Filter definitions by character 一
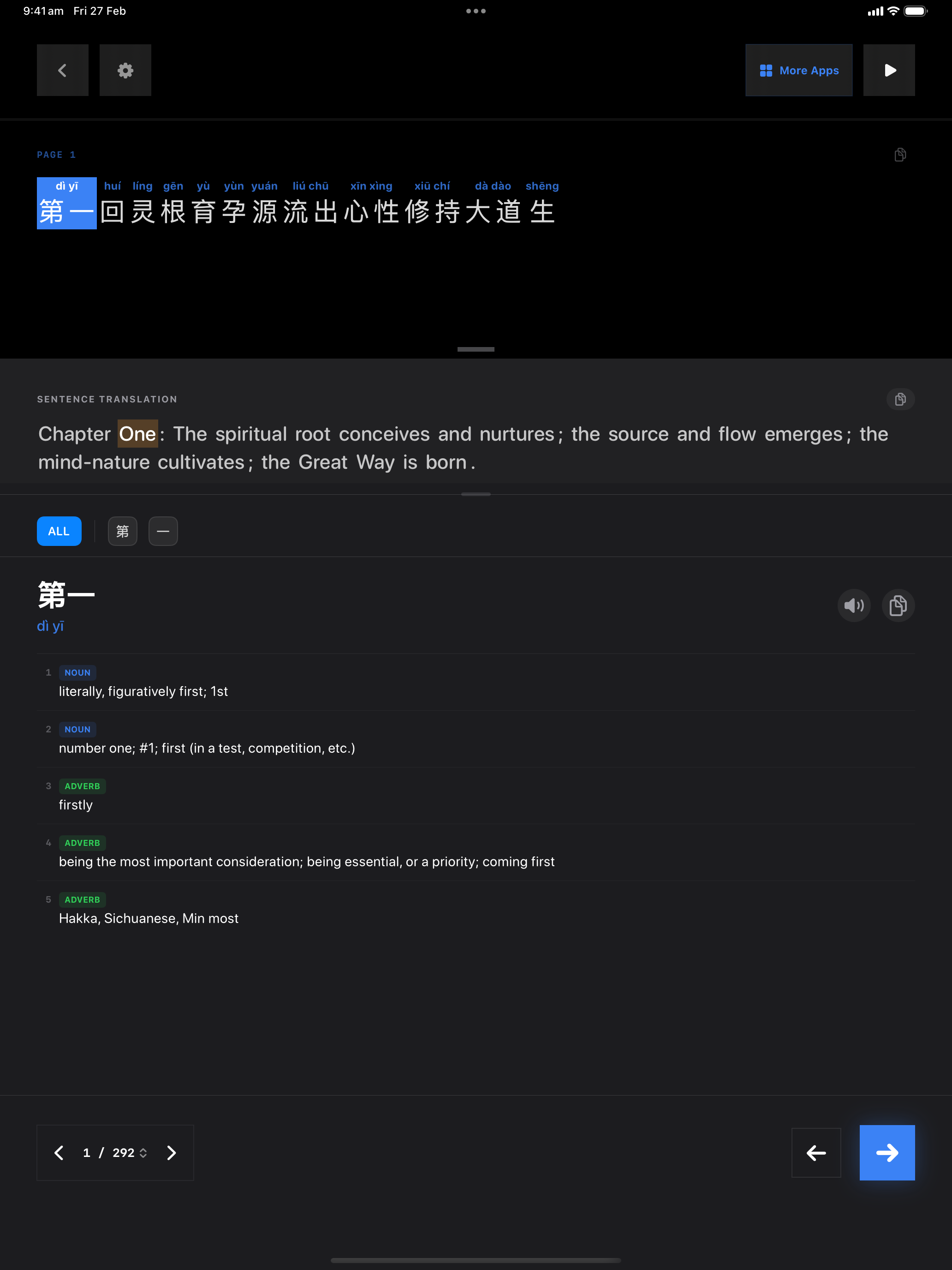 tap(163, 531)
